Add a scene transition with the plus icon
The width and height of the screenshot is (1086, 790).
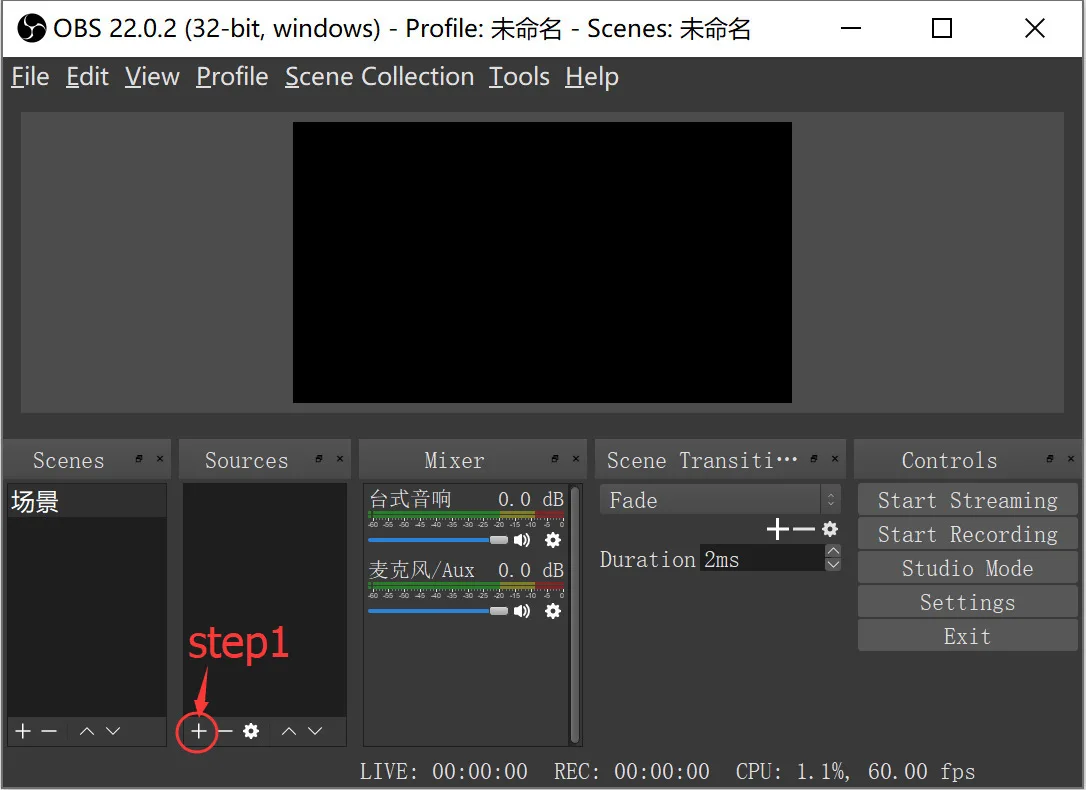[x=777, y=529]
